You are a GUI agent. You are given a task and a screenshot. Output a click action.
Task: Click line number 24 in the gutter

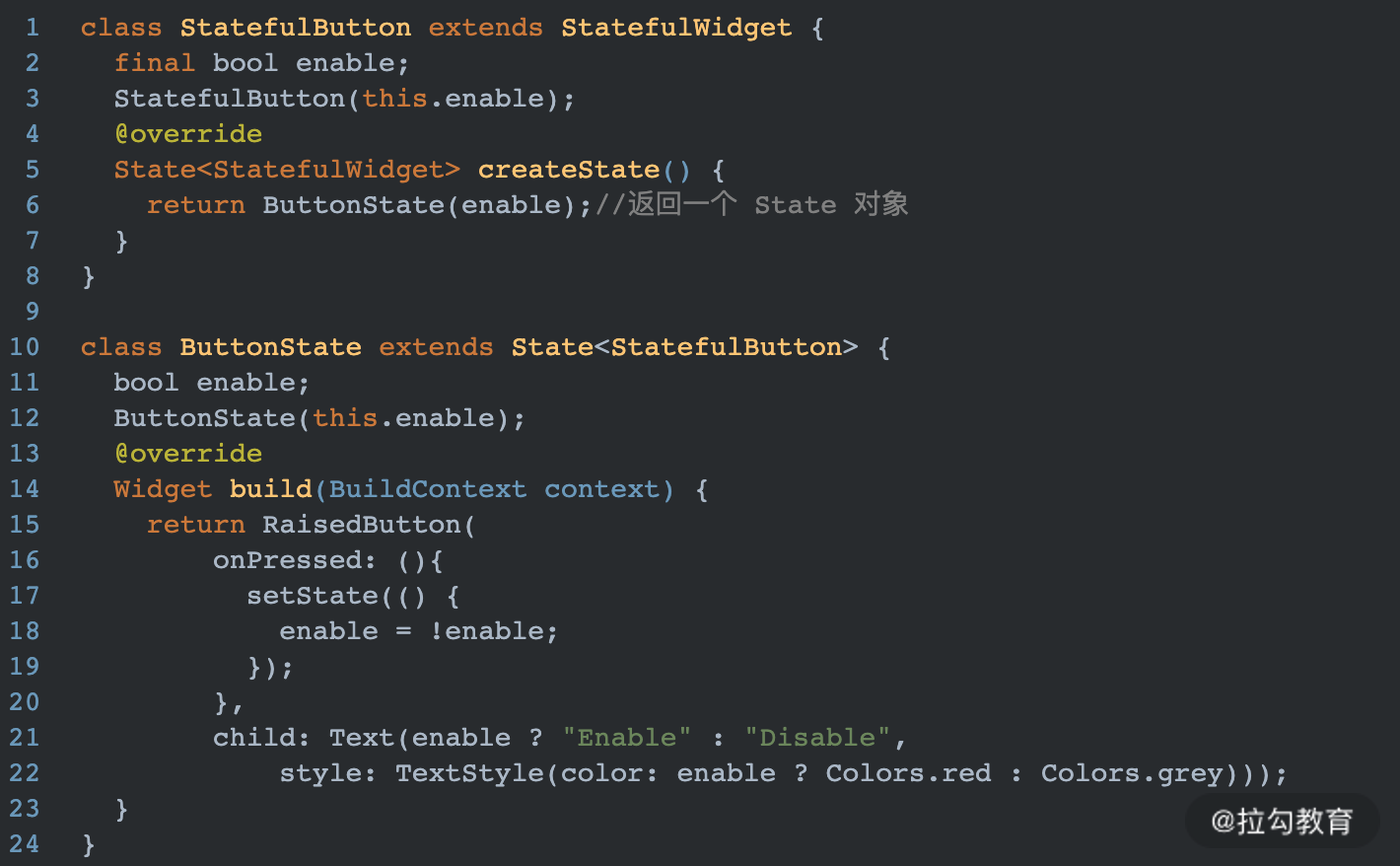pos(25,844)
